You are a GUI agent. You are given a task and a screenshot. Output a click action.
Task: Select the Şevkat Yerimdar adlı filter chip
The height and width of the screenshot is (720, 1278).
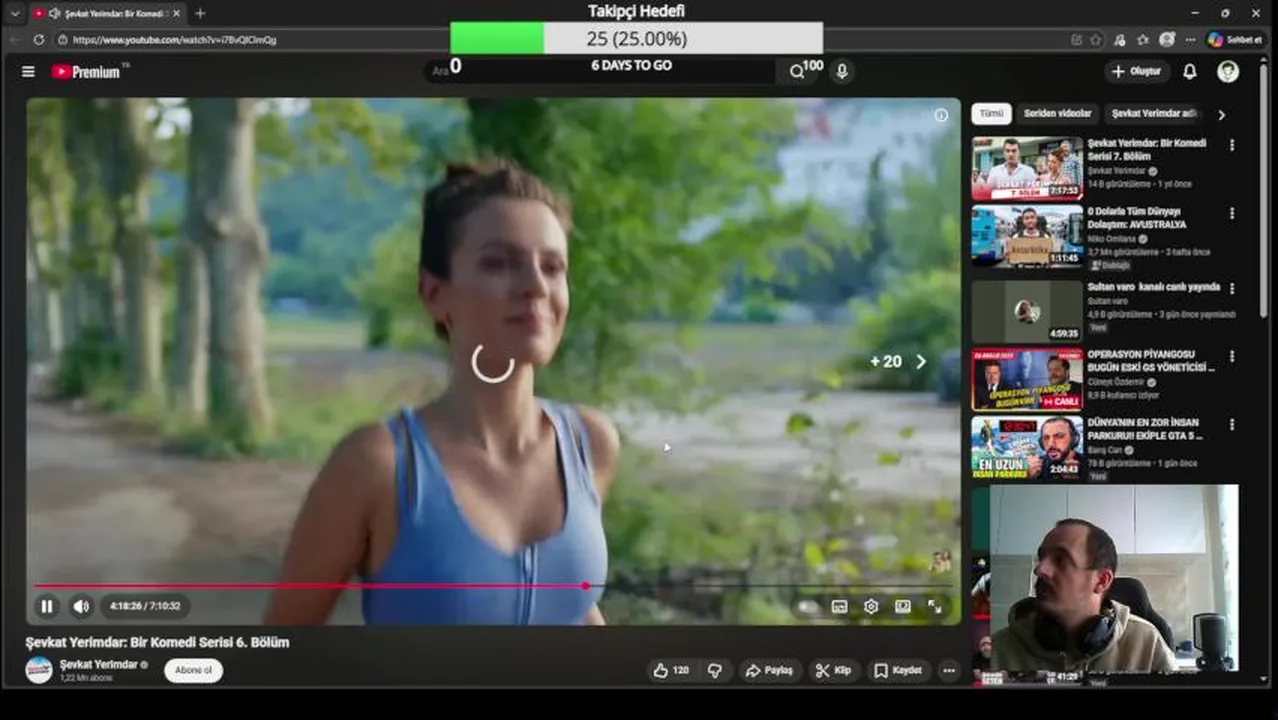pyautogui.click(x=1153, y=114)
